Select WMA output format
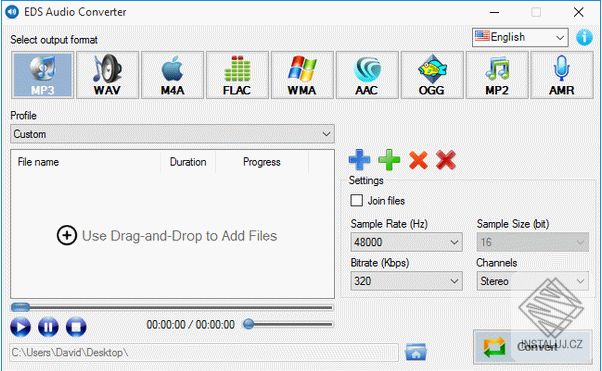The image size is (602, 371). click(302, 75)
